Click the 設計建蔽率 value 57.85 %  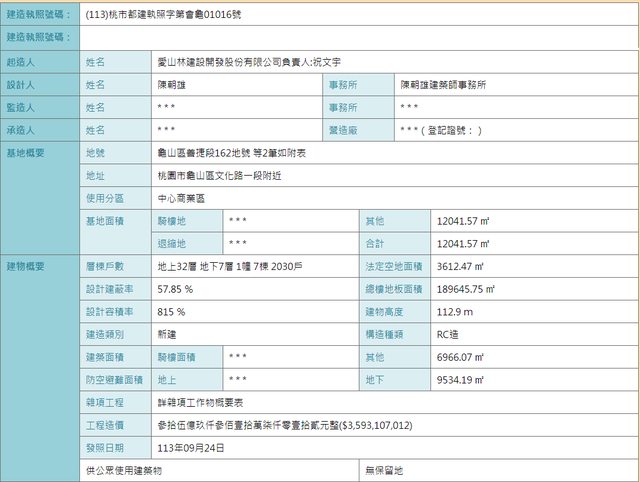click(176, 289)
